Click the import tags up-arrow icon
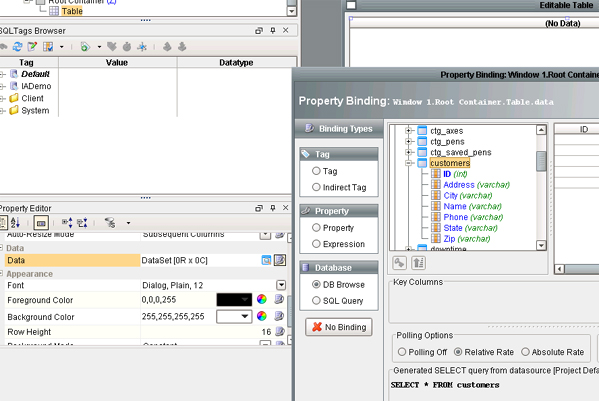 point(167,47)
